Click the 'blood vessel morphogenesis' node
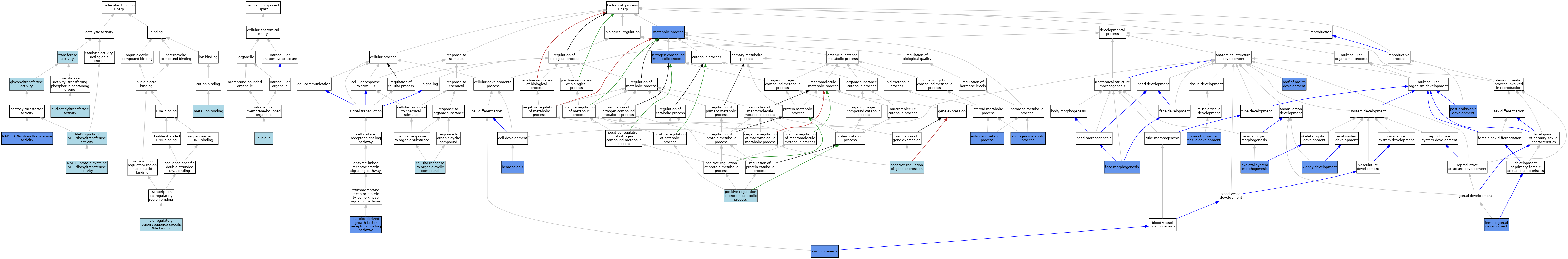This screenshot has height=259, width=1568. pyautogui.click(x=1163, y=225)
